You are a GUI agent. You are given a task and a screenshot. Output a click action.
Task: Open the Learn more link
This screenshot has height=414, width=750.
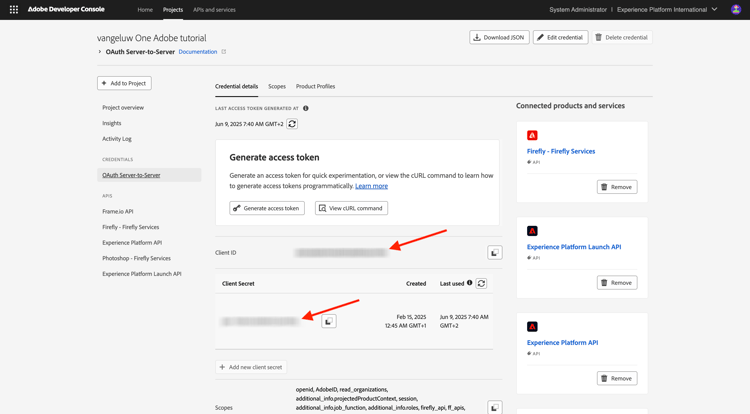(371, 186)
